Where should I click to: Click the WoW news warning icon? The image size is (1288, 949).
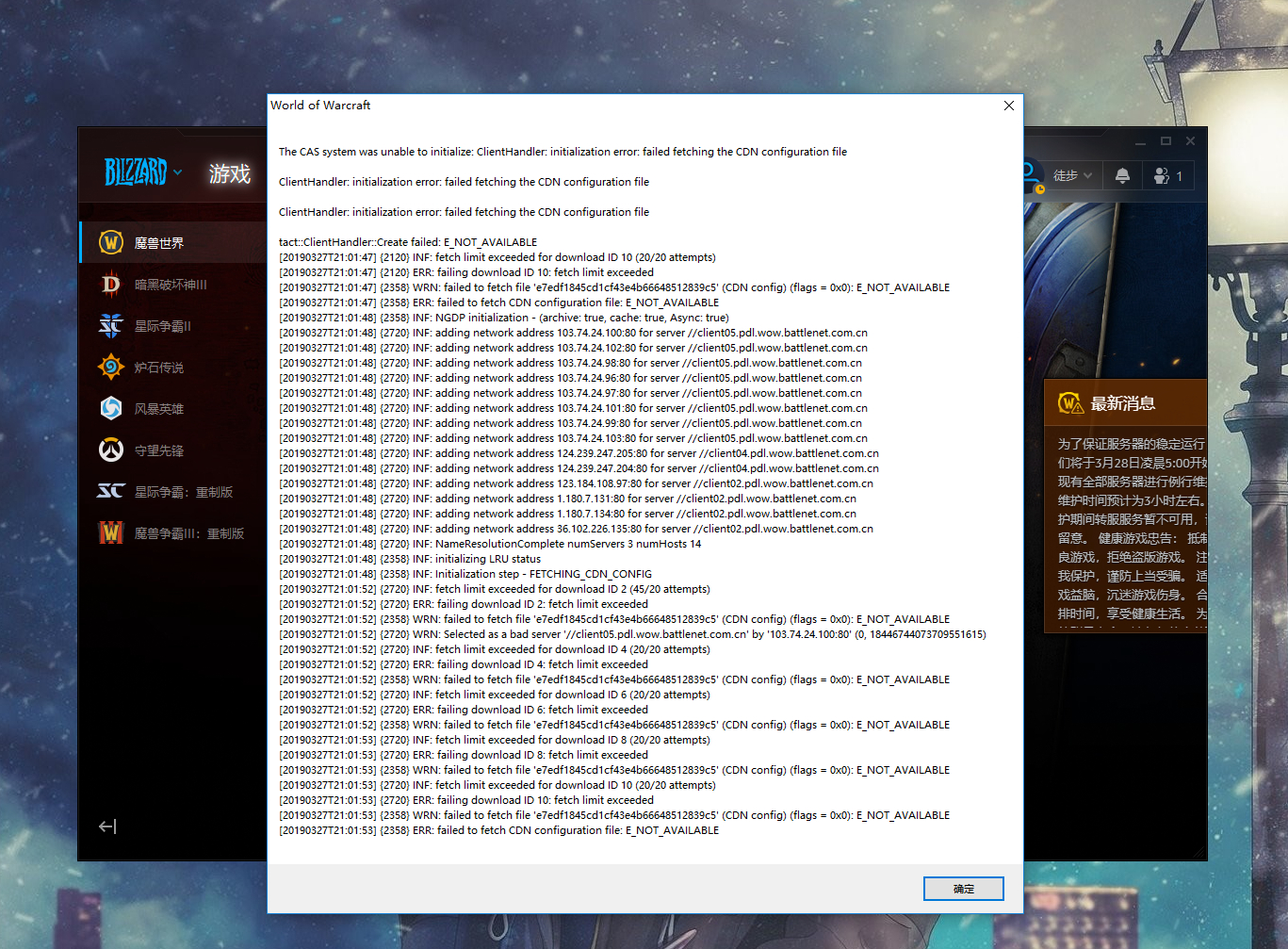1070,403
